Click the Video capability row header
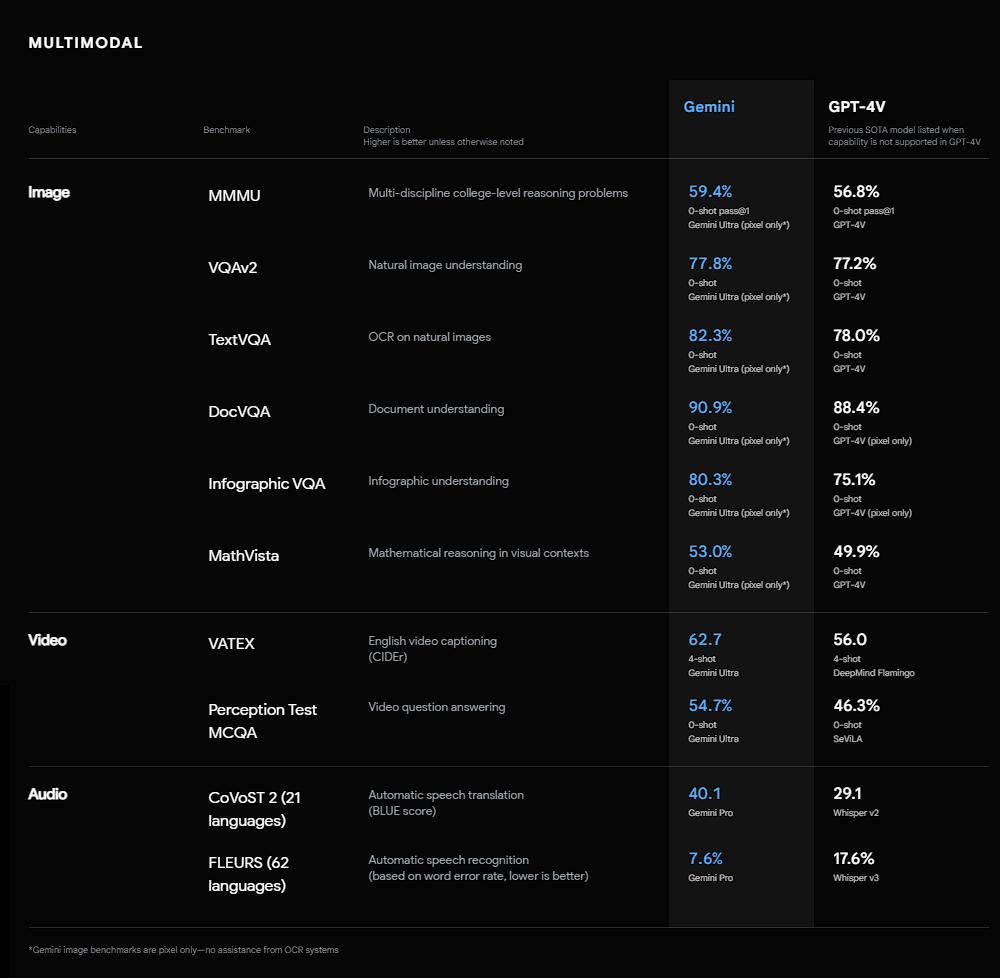 click(48, 640)
